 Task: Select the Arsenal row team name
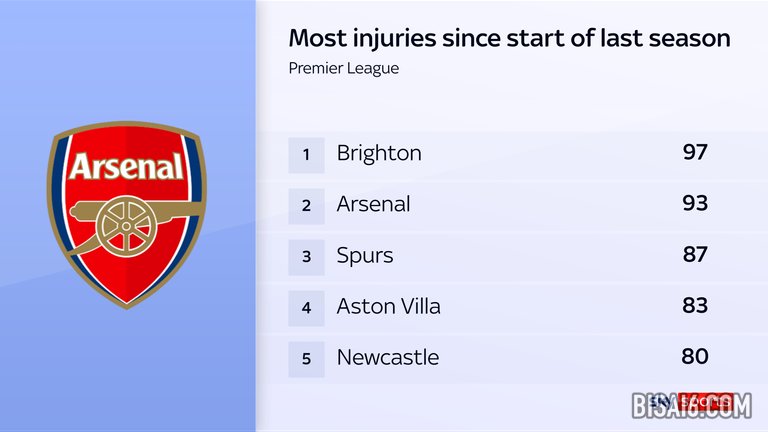click(373, 205)
